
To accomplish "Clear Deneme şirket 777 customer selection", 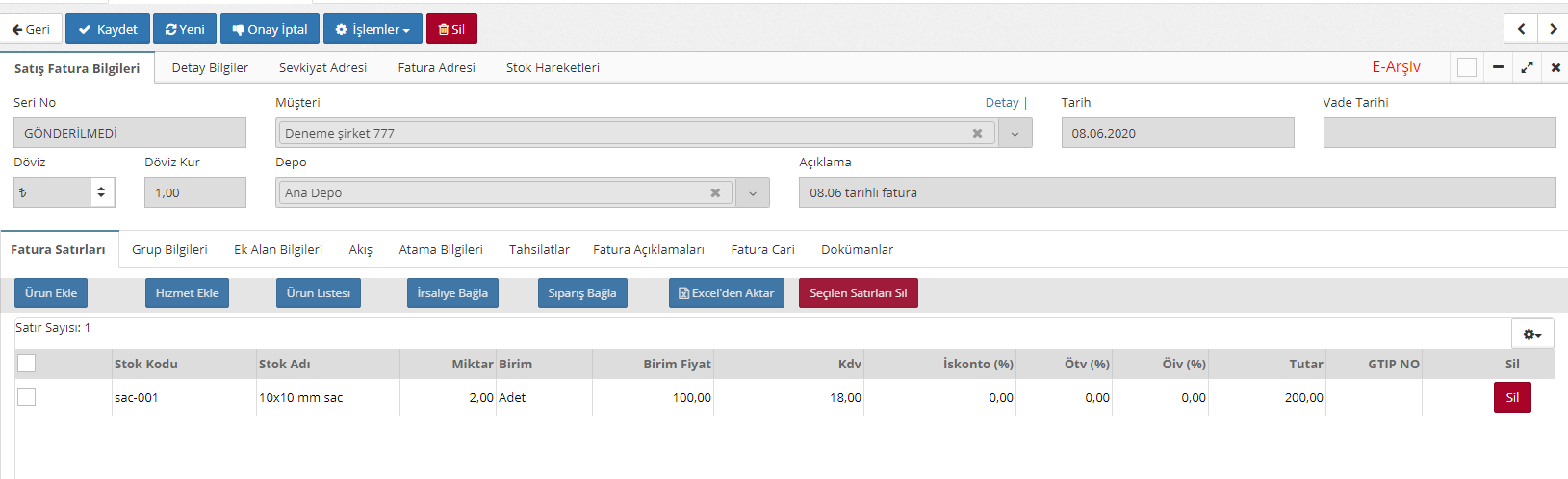I will click(977, 133).
